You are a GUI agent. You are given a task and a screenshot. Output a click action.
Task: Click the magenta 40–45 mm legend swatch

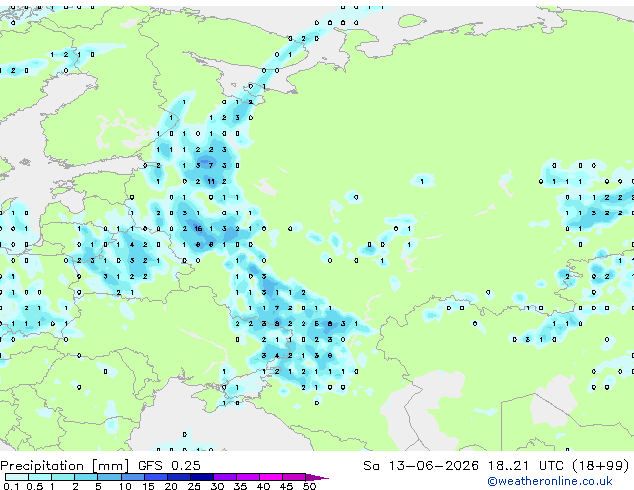tap(271, 477)
